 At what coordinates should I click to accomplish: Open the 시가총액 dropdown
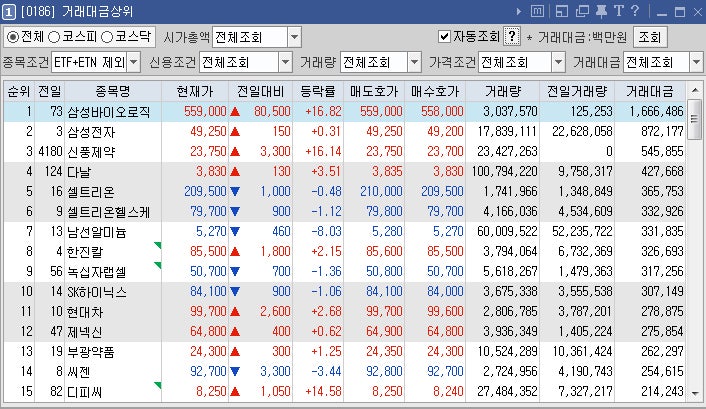(x=294, y=37)
